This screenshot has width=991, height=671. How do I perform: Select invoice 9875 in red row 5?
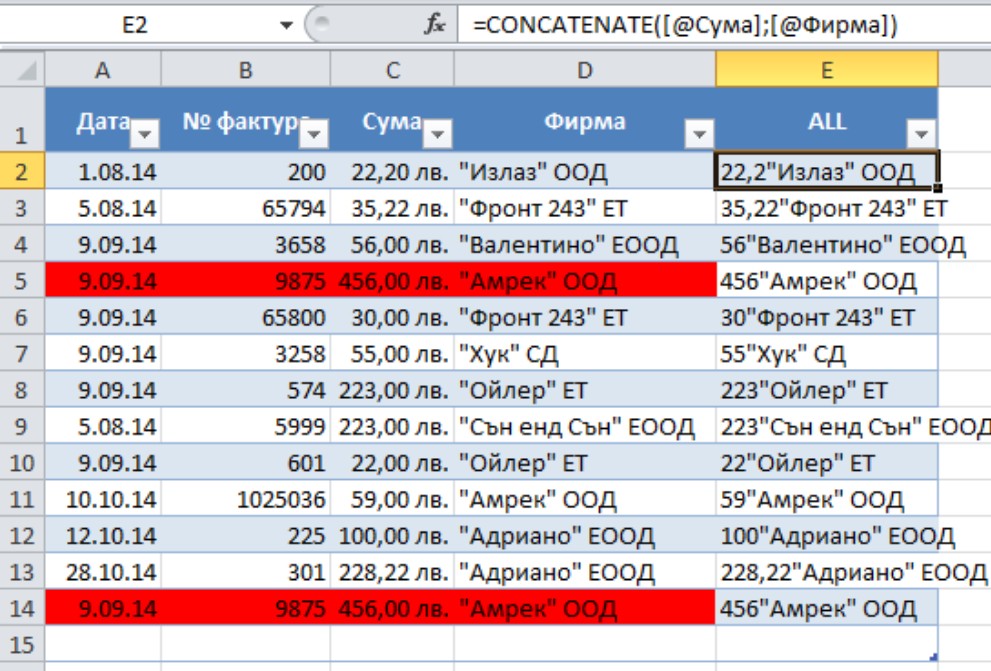pos(245,281)
